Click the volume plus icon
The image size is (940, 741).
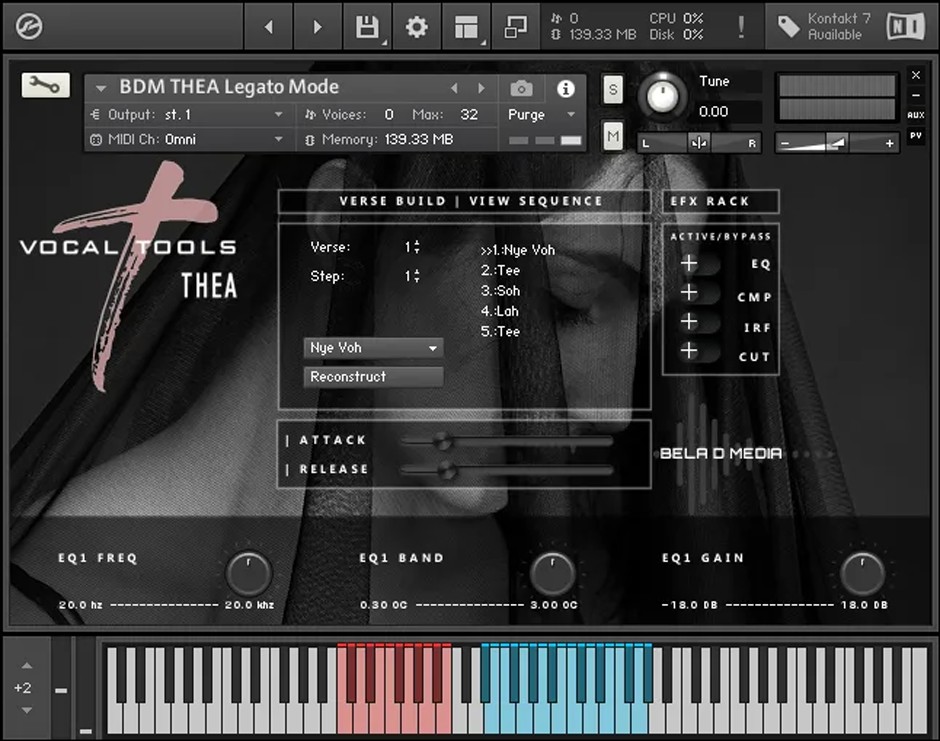pos(890,143)
